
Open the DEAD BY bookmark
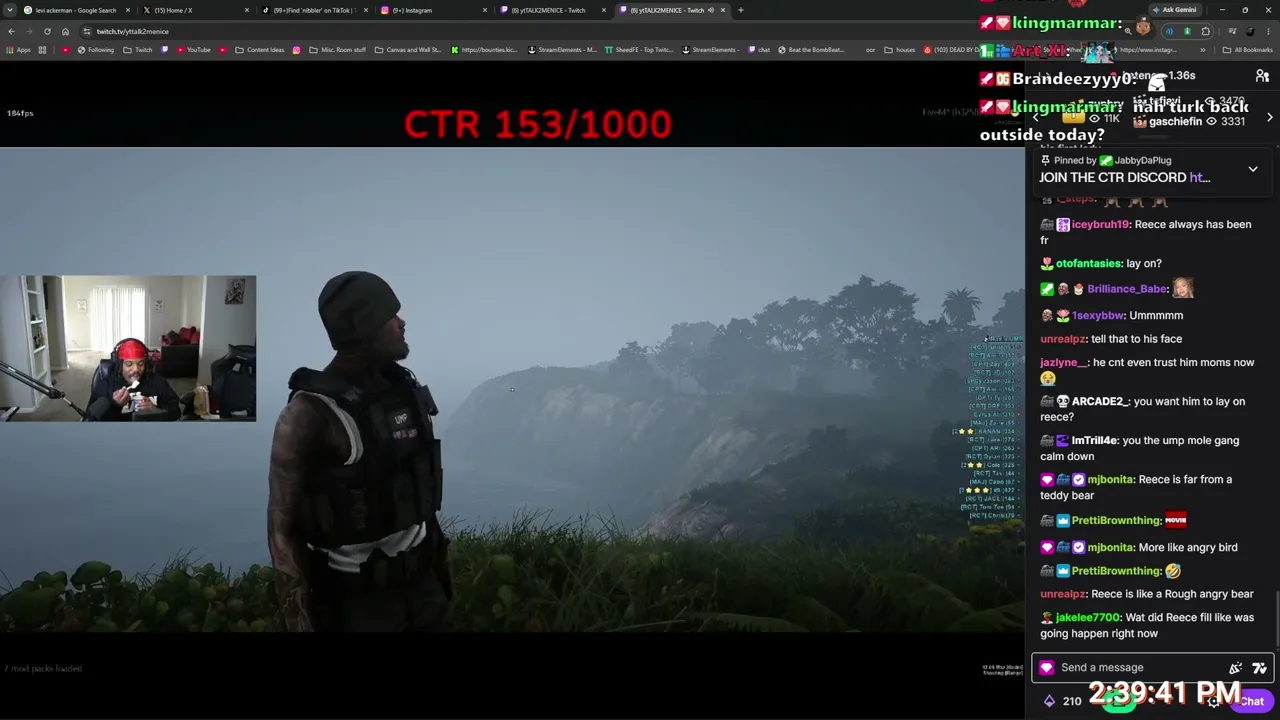click(x=951, y=50)
